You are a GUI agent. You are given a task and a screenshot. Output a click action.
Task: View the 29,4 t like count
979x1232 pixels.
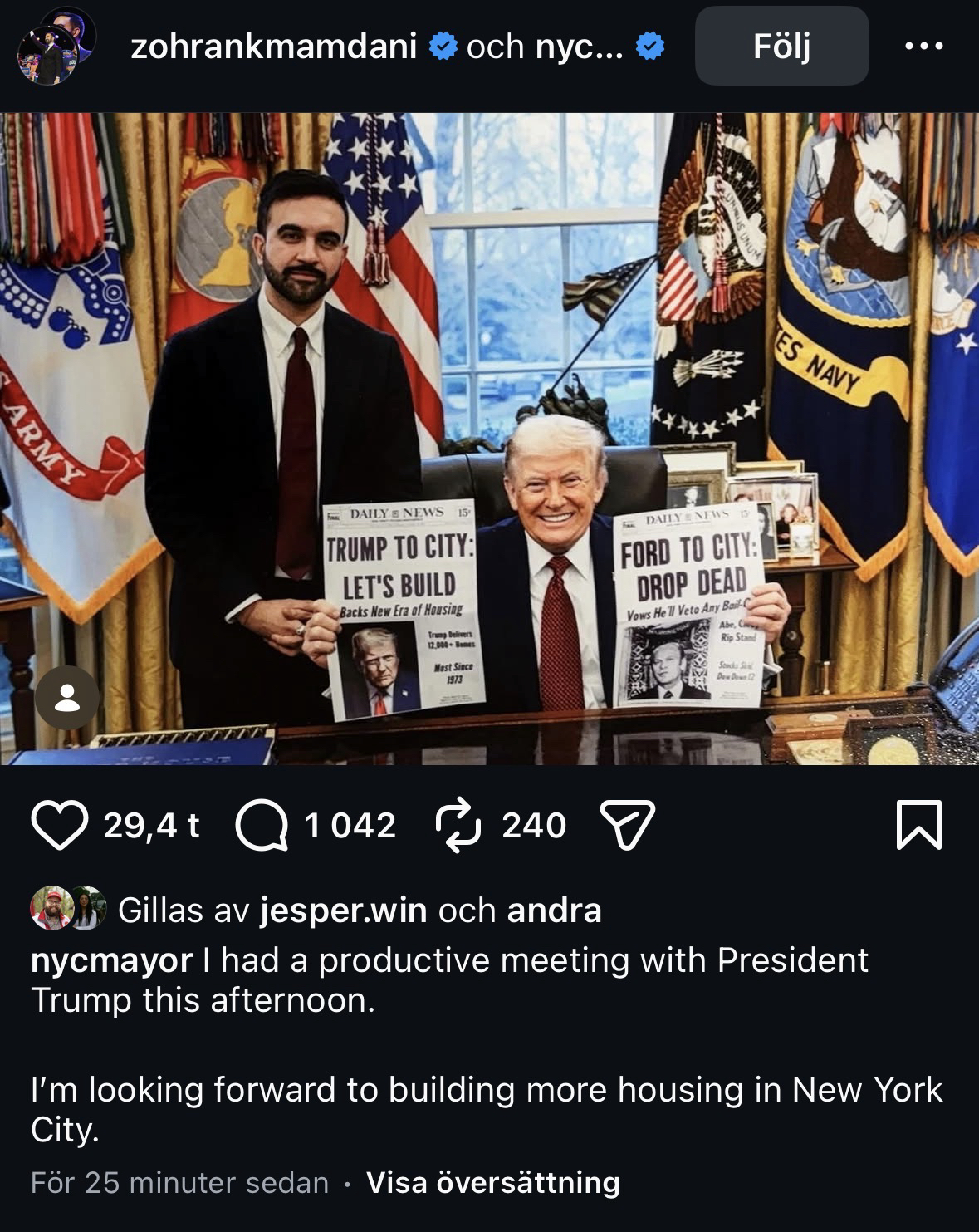click(x=152, y=825)
